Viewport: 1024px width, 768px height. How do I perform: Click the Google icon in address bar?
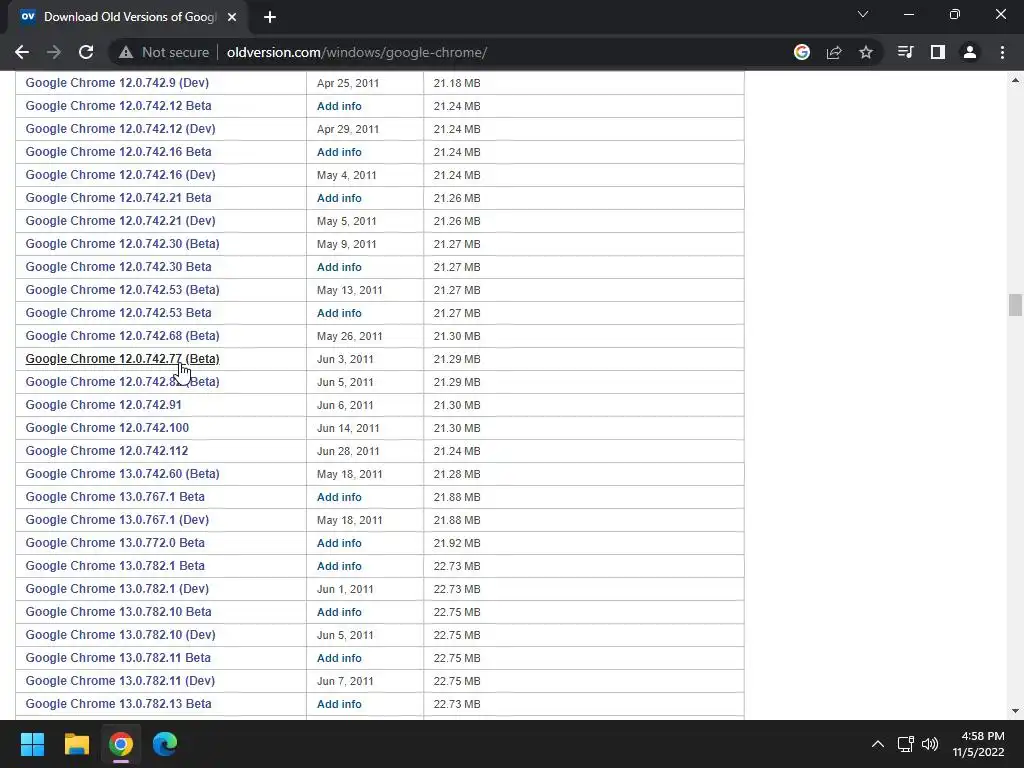802,52
